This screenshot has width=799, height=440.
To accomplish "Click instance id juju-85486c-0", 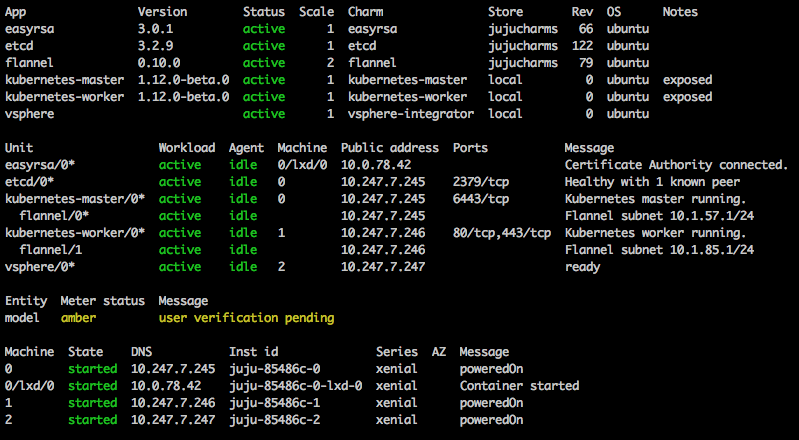I will [275, 369].
